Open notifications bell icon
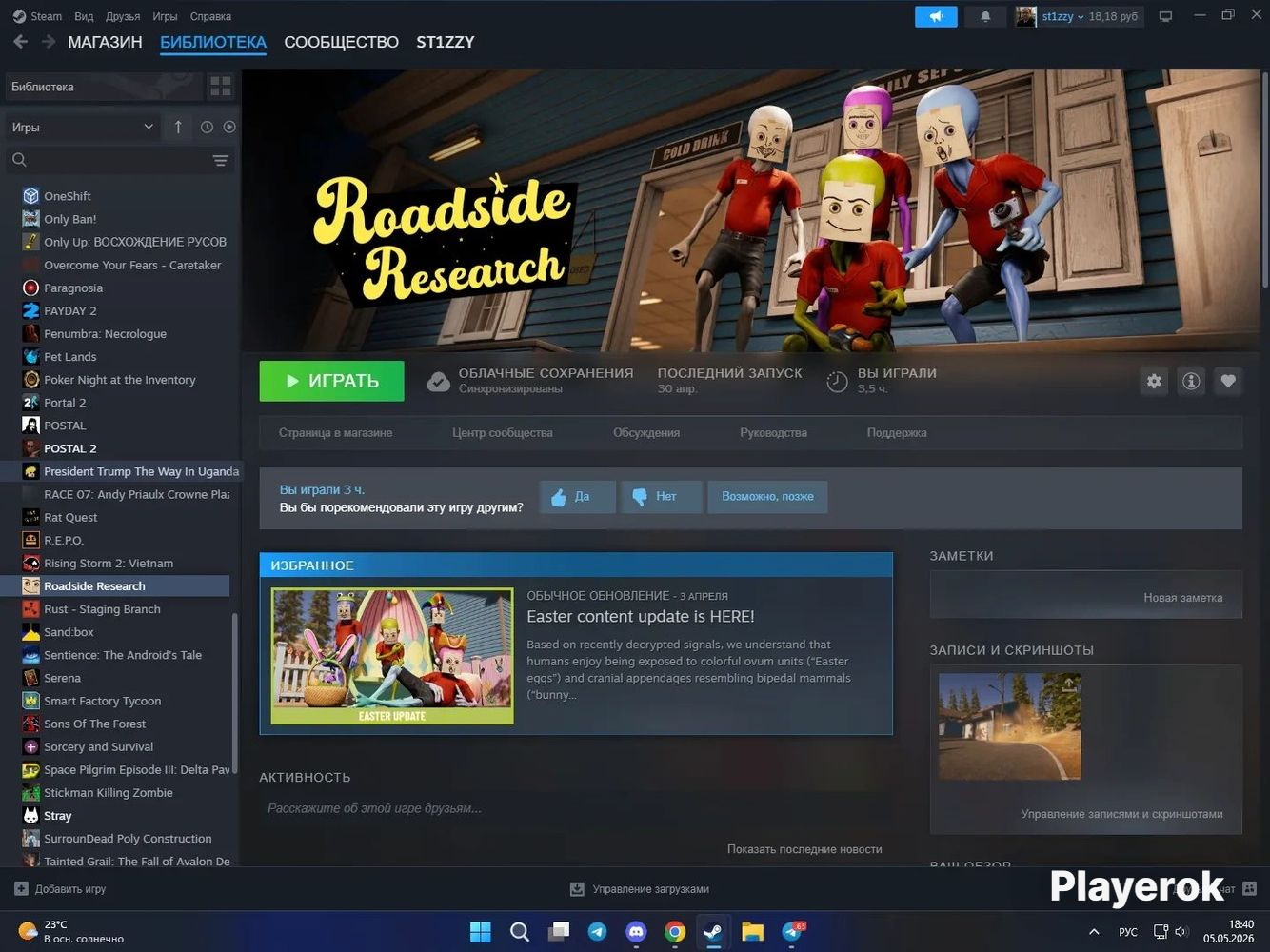This screenshot has height=952, width=1270. pos(985,16)
